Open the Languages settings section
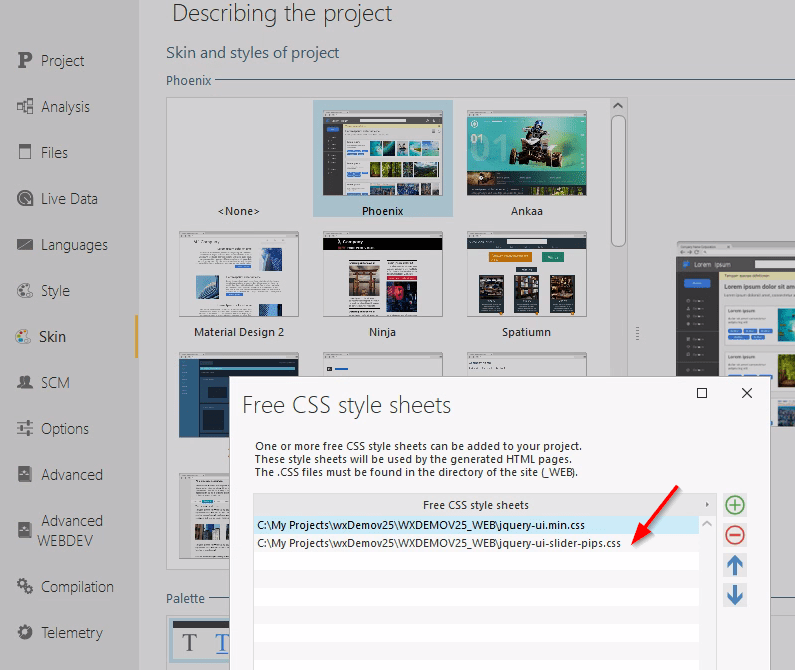 click(x=73, y=245)
